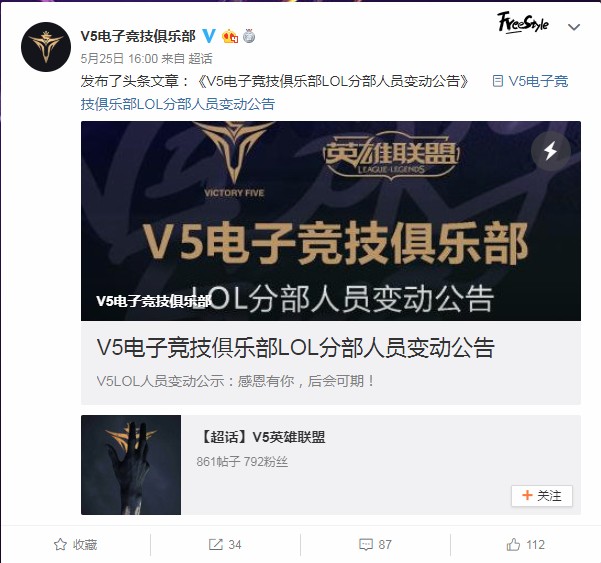Click the silver medal badge icon
The height and width of the screenshot is (563, 601).
(249, 36)
